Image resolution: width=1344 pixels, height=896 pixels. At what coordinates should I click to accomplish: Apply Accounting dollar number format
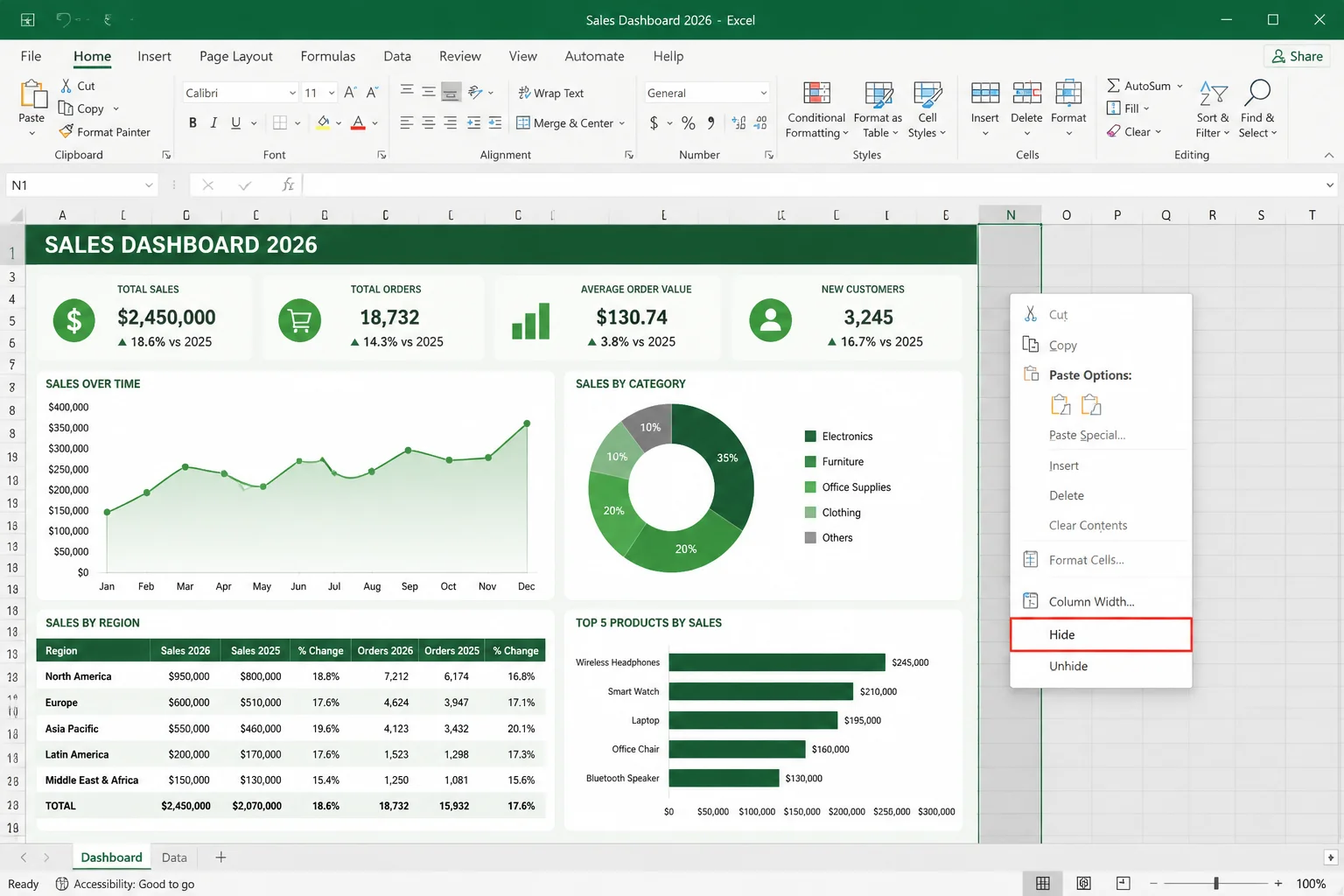(x=654, y=122)
